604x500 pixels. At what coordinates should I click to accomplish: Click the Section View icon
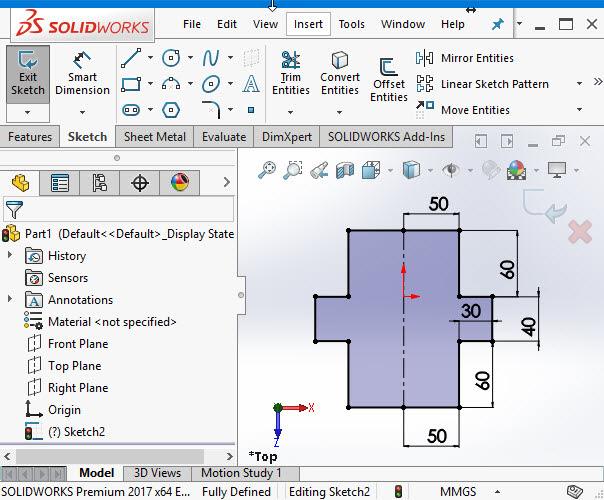(x=345, y=170)
